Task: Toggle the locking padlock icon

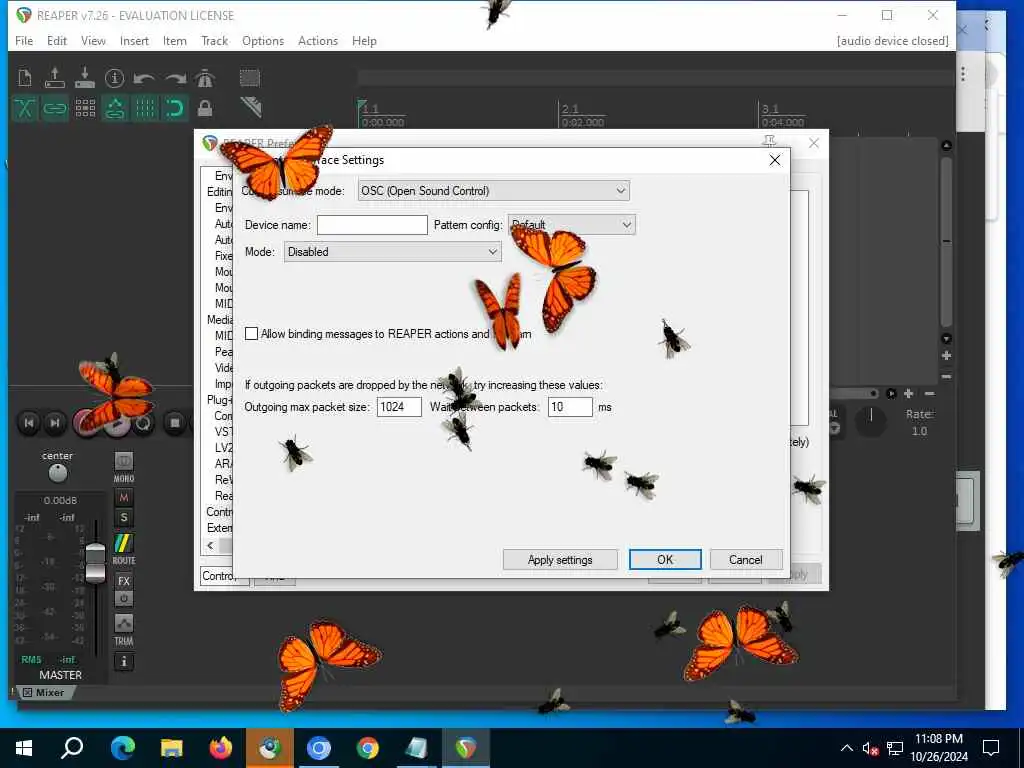Action: [205, 108]
